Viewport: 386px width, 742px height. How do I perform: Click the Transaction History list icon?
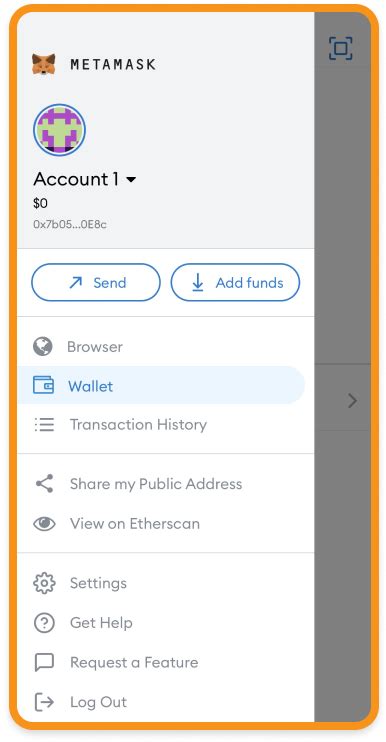click(44, 424)
